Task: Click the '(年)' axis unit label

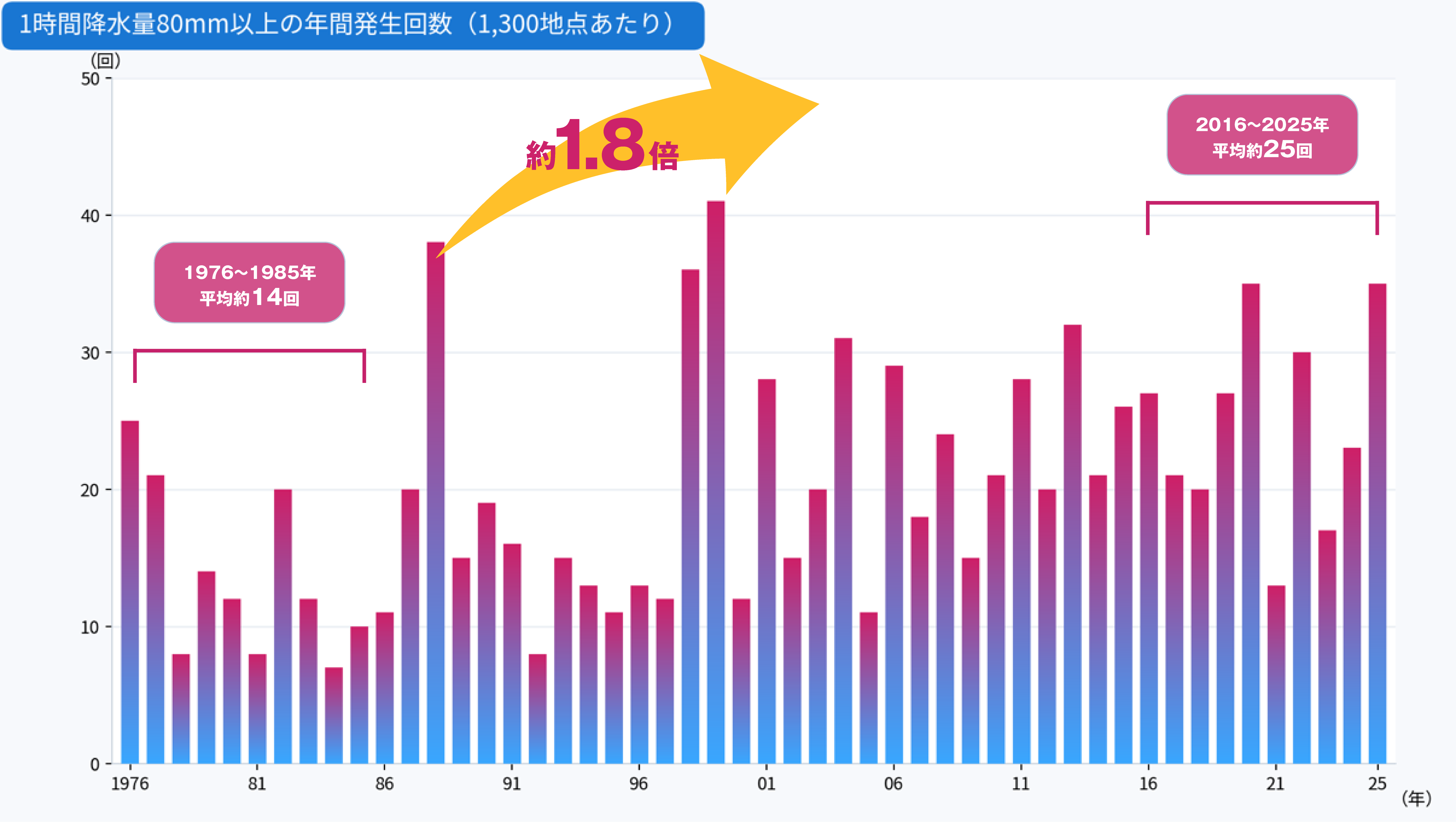Action: click(x=1416, y=798)
